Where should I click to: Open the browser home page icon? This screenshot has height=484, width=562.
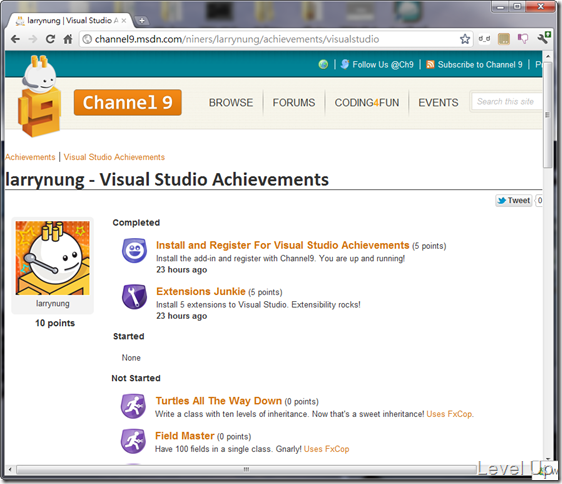(68, 39)
